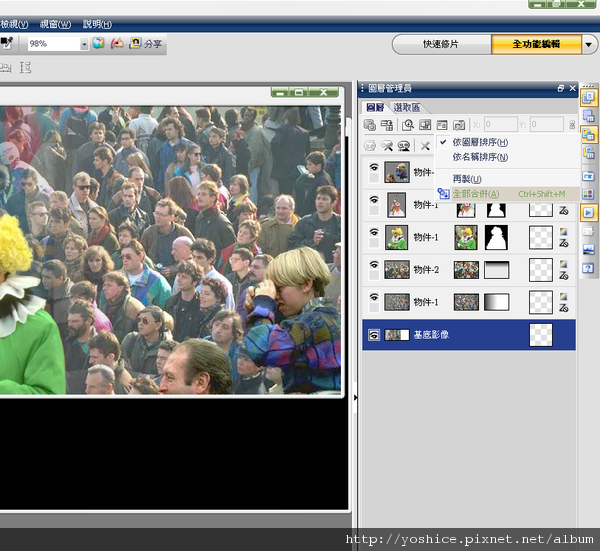Hide the 物件-2 layer with its eye icon

point(374,265)
